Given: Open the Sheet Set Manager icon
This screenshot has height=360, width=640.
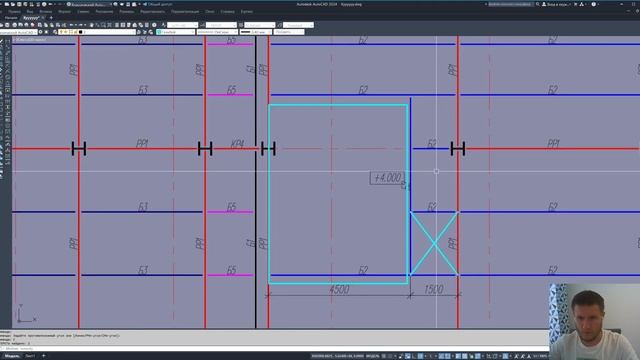Looking at the screenshot, I should click(x=134, y=25).
